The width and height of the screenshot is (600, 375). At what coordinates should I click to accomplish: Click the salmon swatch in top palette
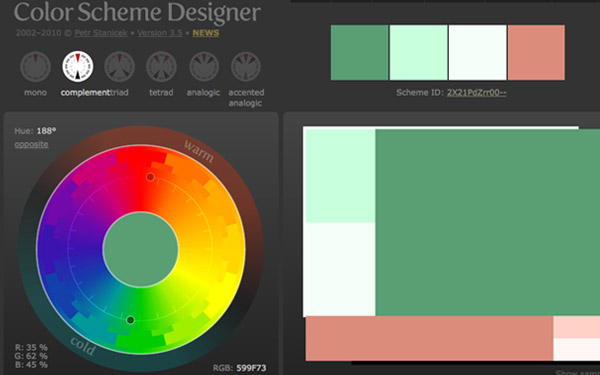pyautogui.click(x=536, y=52)
